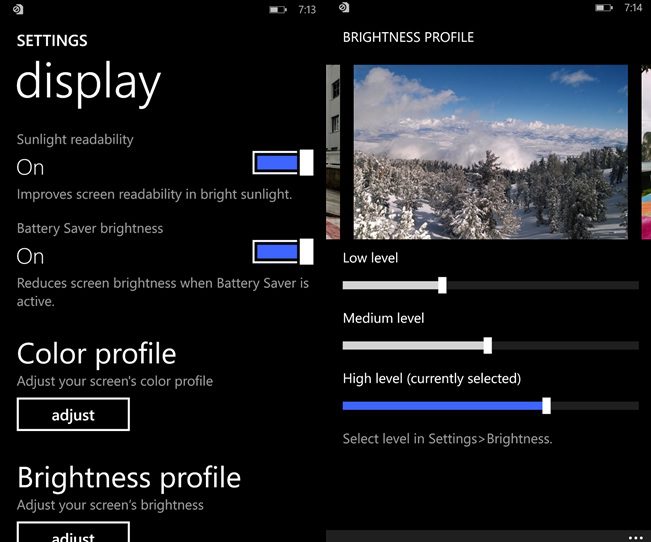Tap the battery icon beside 7:13

point(278,10)
